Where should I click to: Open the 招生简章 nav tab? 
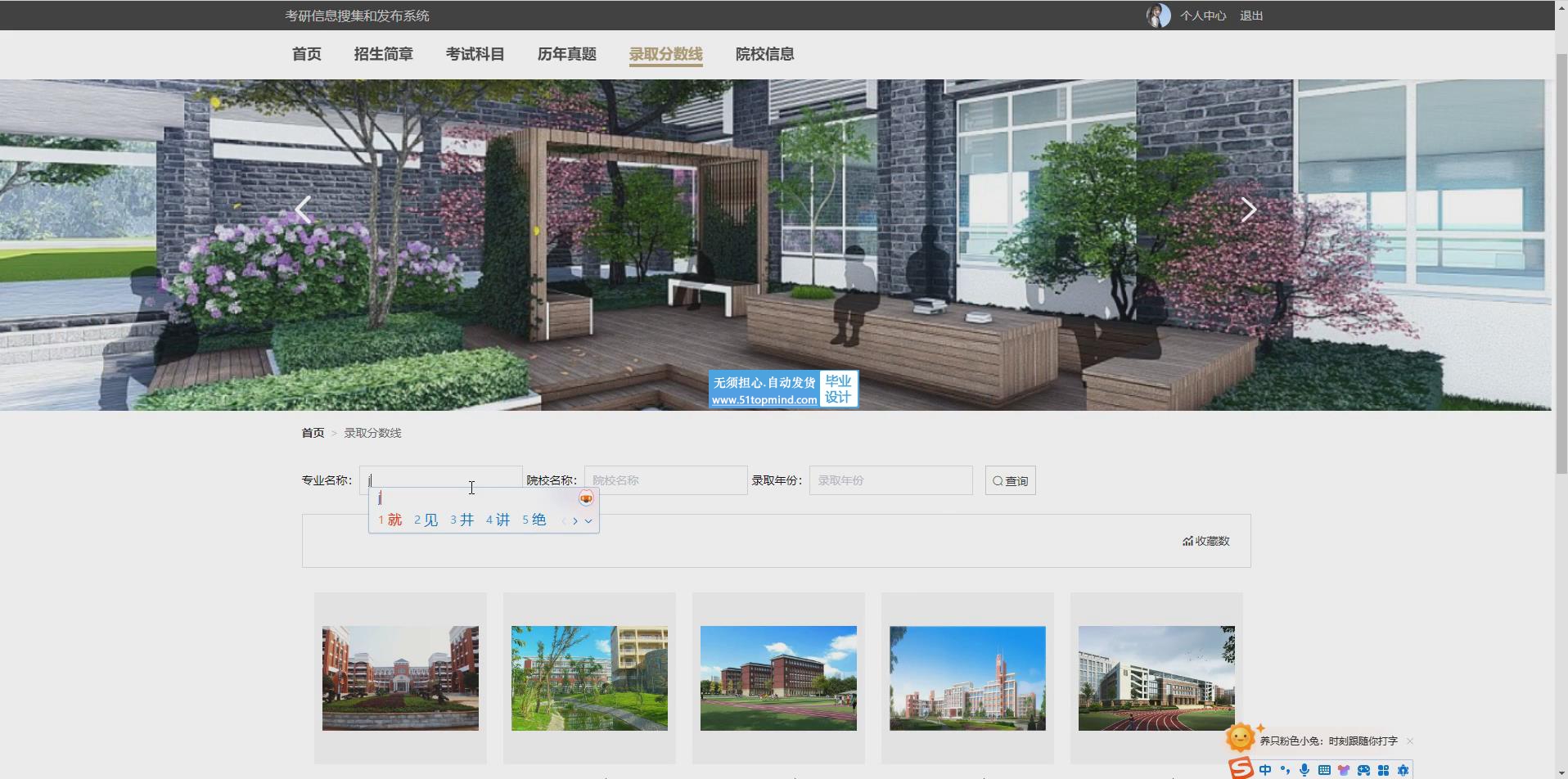[x=383, y=54]
